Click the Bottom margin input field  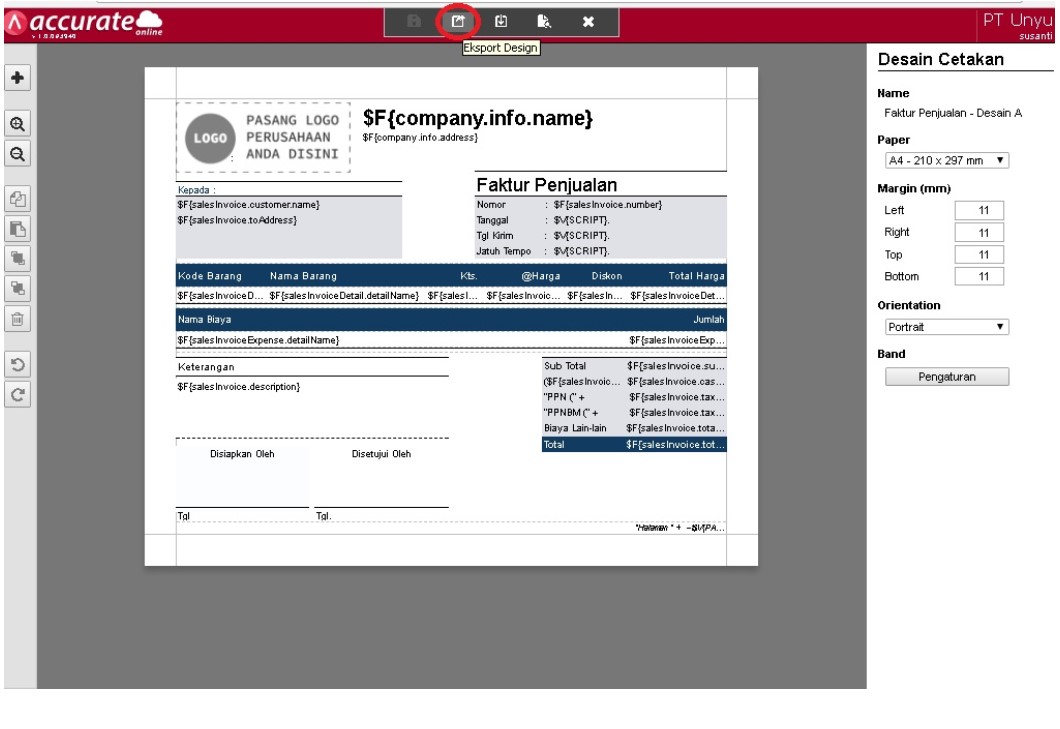[978, 275]
